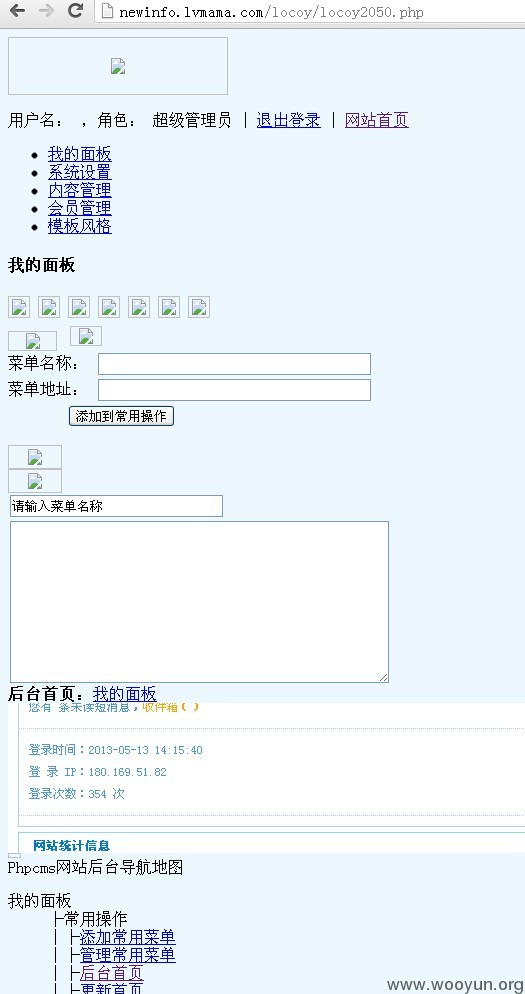The width and height of the screenshot is (525, 994).
Task: Go to 会员管理 section
Action: click(80, 208)
